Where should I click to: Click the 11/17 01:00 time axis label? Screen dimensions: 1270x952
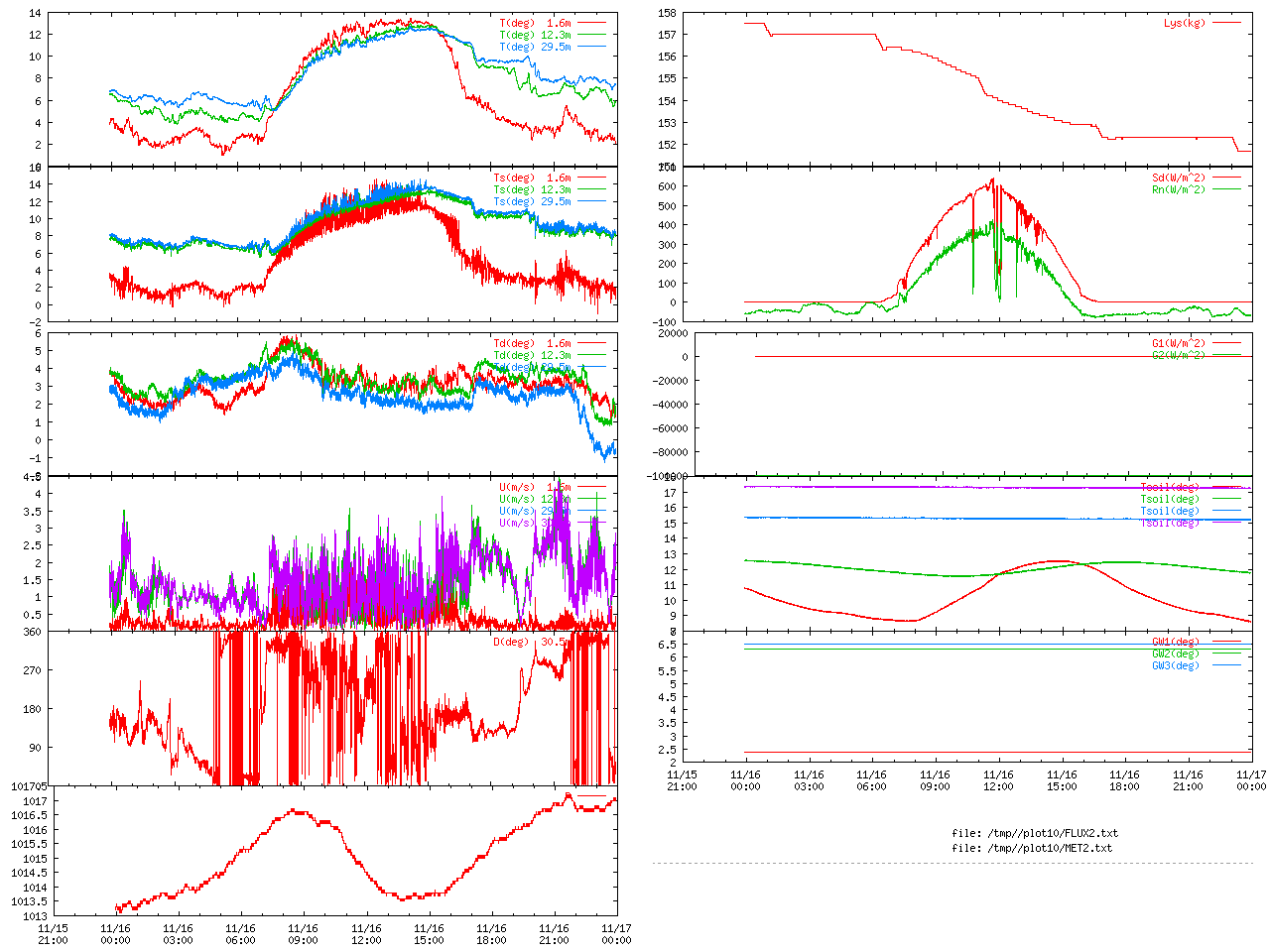click(1251, 780)
